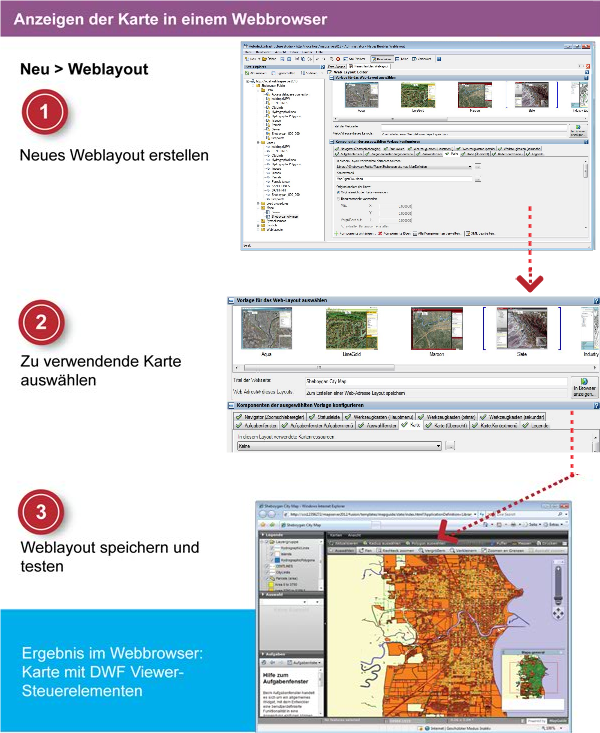
Task: Open the Kartenressource dropdown showing Keine
Action: [x=340, y=446]
